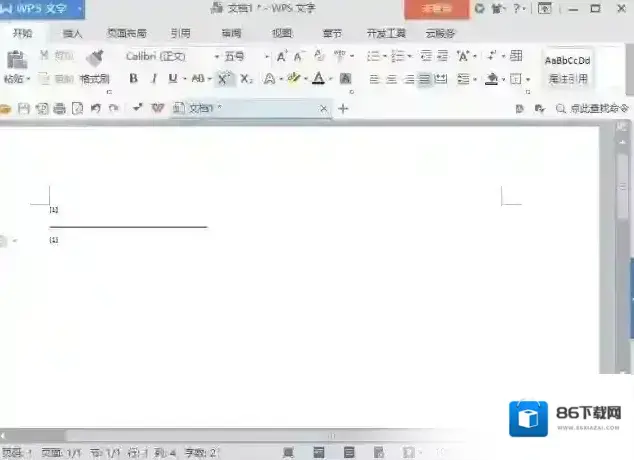Increase paragraph indent
Image resolution: width=634 pixels, height=460 pixels.
coord(443,56)
